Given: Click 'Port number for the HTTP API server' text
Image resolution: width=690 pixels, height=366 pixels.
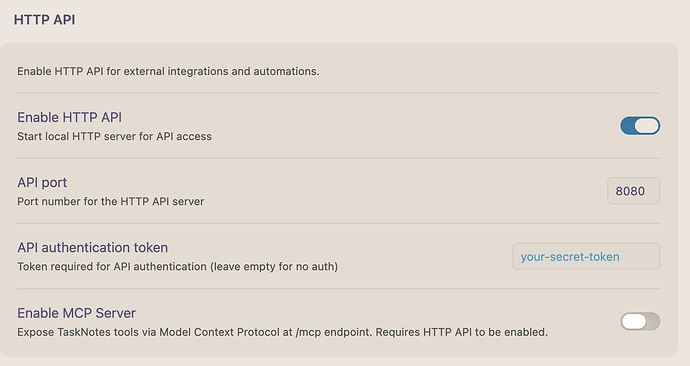Looking at the screenshot, I should pyautogui.click(x=110, y=201).
